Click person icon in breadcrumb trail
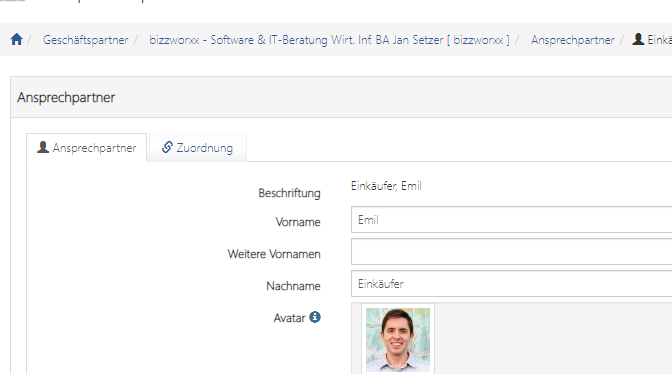 point(638,39)
